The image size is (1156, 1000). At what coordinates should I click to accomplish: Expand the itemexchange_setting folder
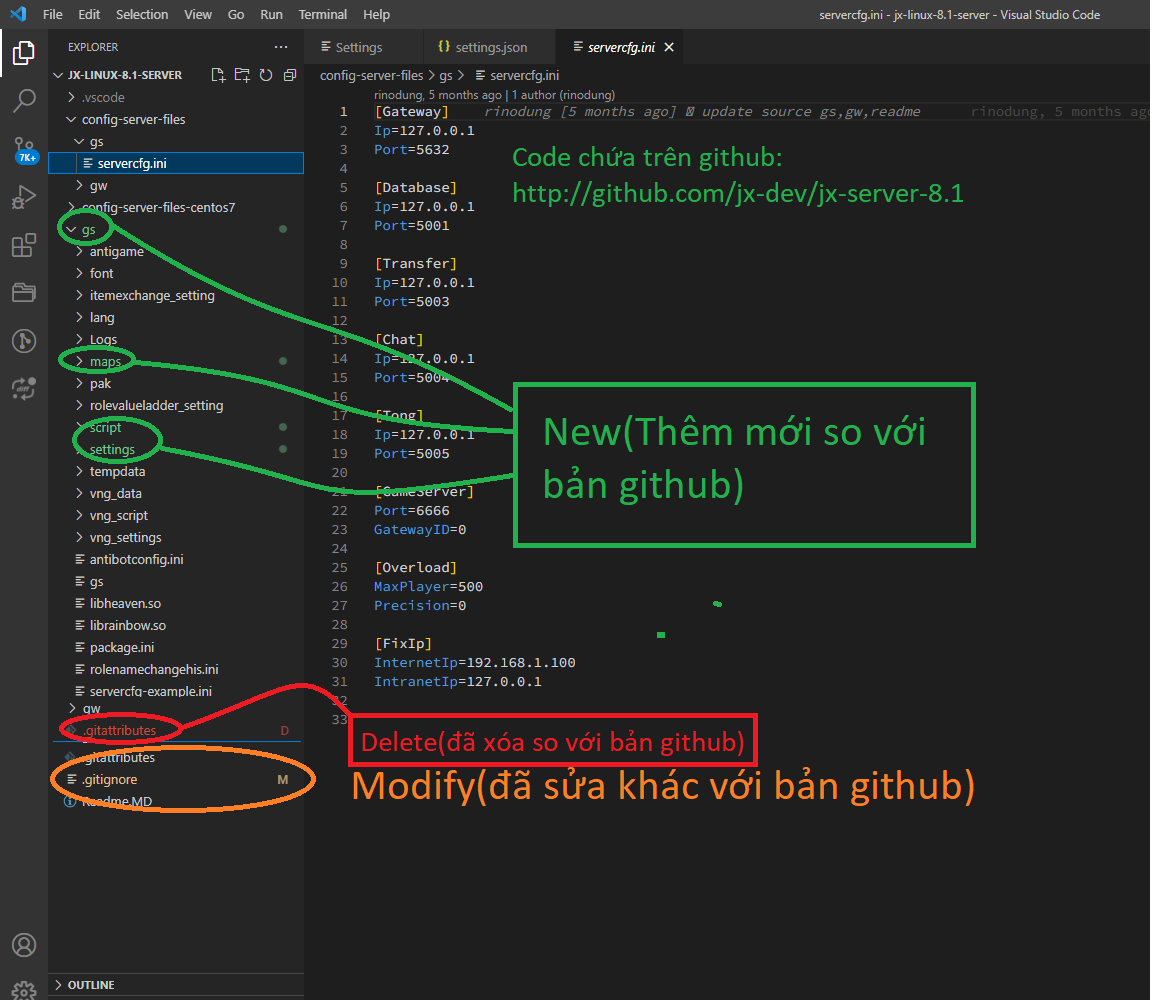175,295
